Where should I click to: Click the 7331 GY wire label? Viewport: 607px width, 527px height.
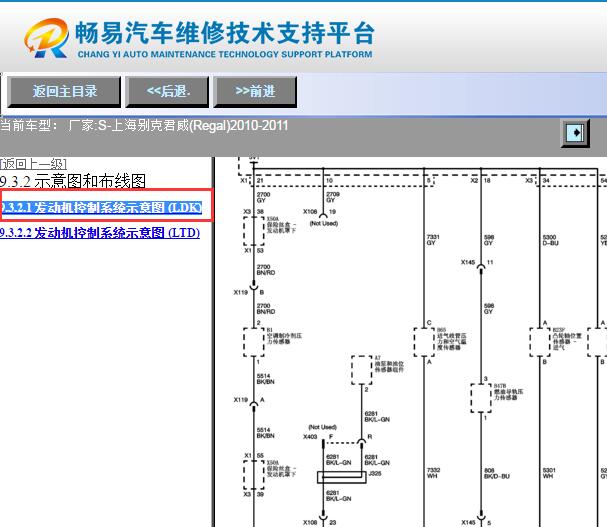coord(433,240)
